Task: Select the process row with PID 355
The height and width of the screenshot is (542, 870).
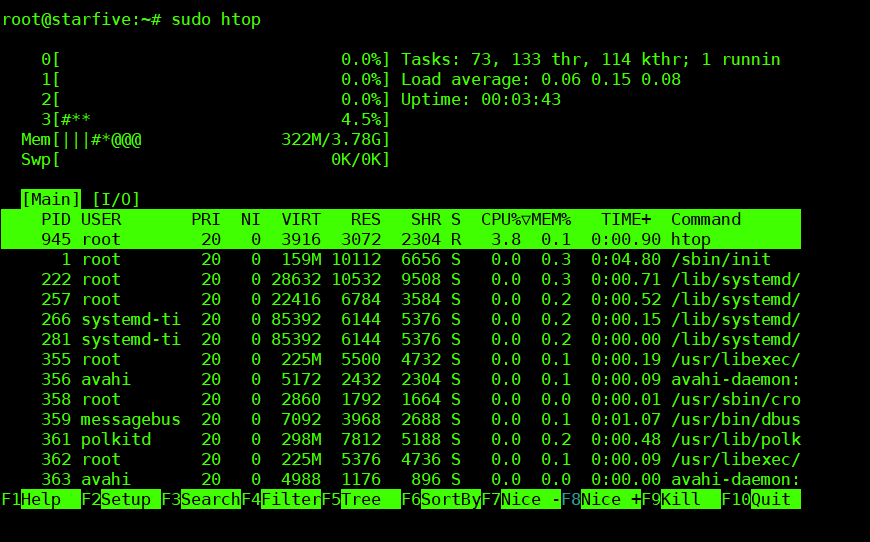Action: (401, 359)
